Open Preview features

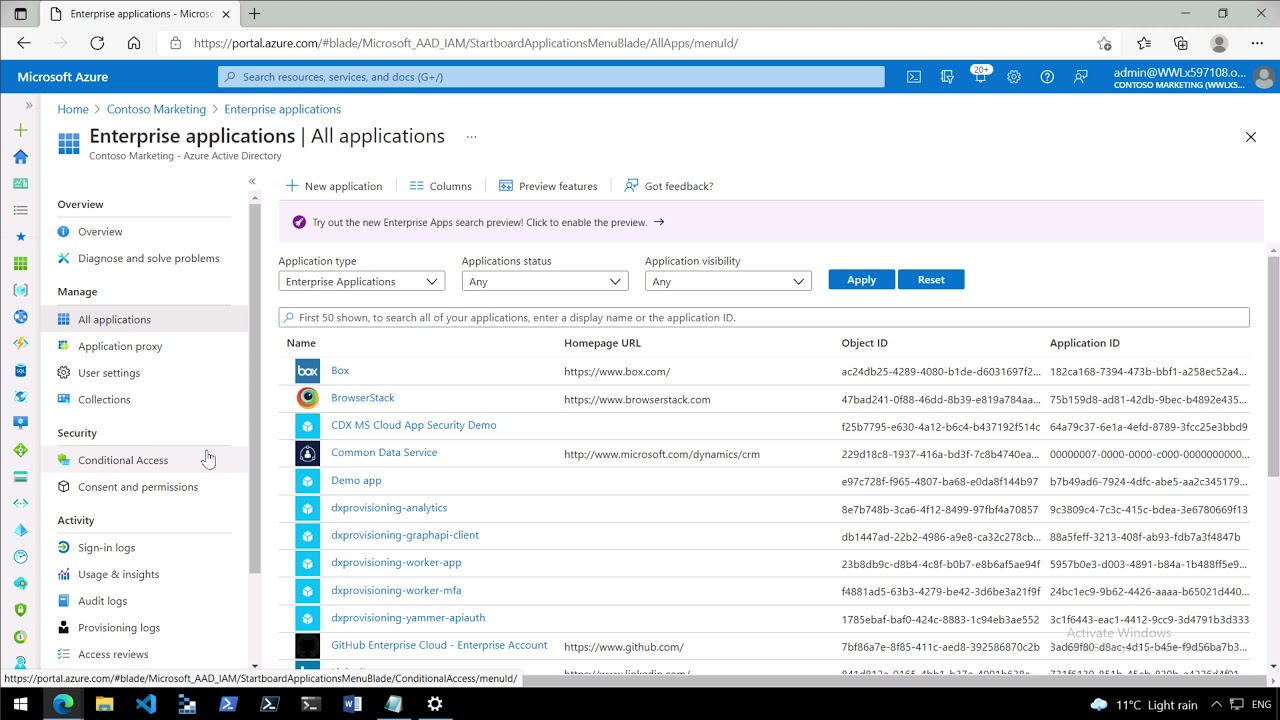pyautogui.click(x=548, y=186)
